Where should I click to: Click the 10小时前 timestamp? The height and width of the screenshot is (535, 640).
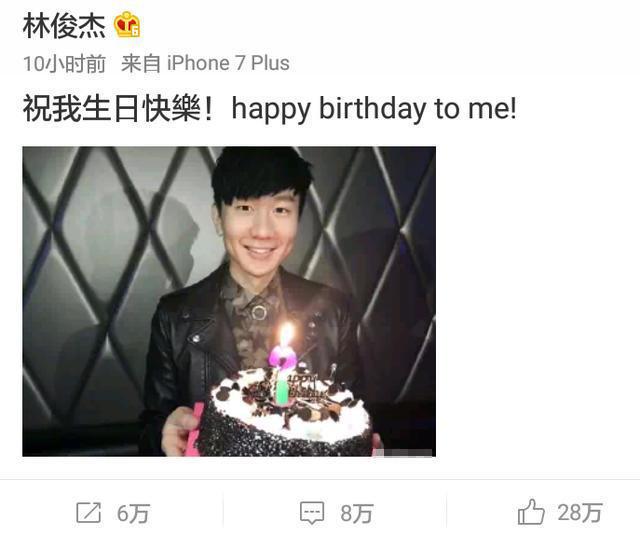tap(64, 64)
